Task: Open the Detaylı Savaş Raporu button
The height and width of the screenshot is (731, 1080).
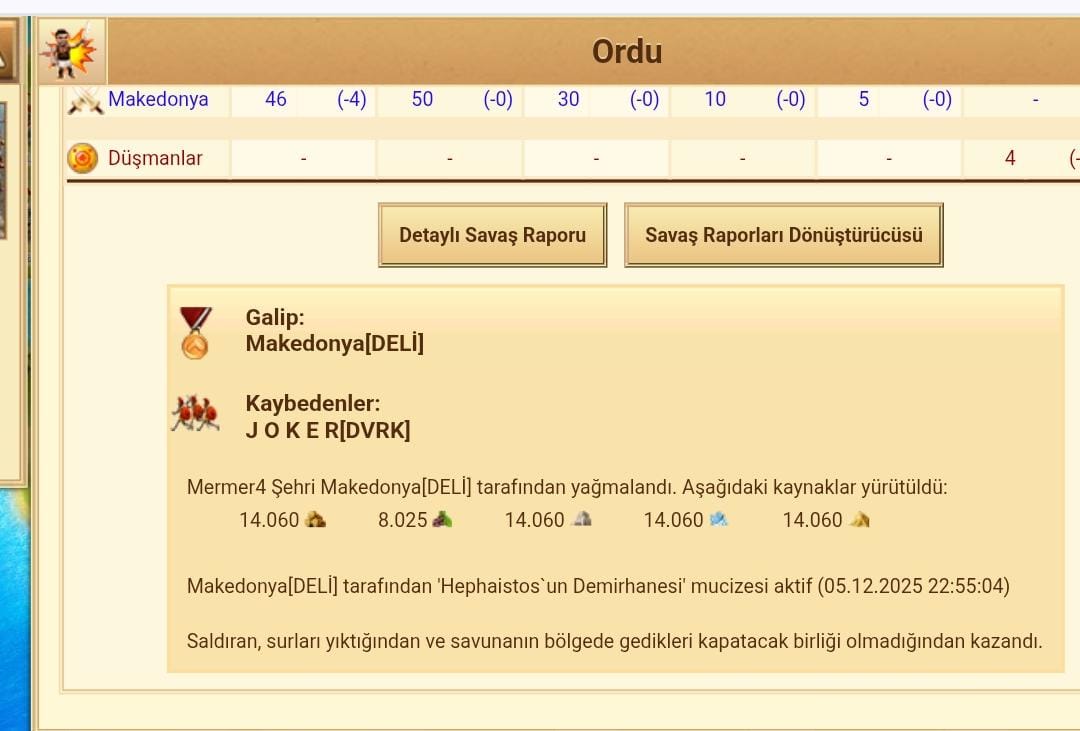Action: point(492,235)
